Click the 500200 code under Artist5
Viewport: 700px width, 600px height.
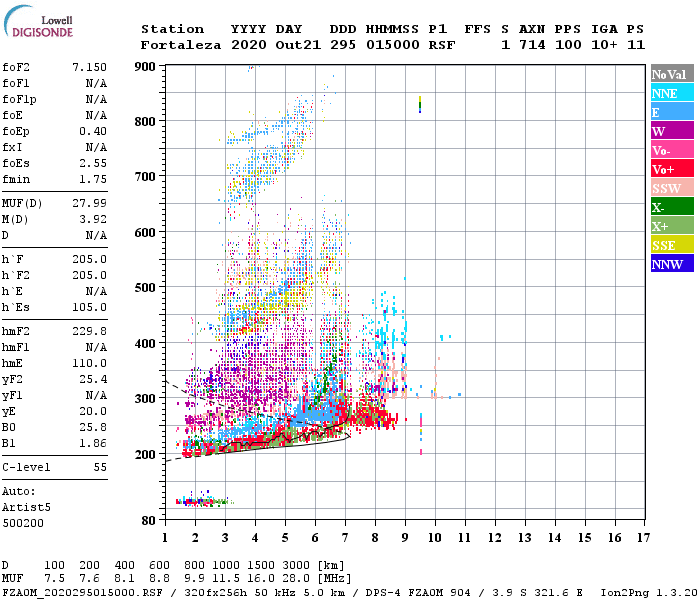pyautogui.click(x=23, y=523)
